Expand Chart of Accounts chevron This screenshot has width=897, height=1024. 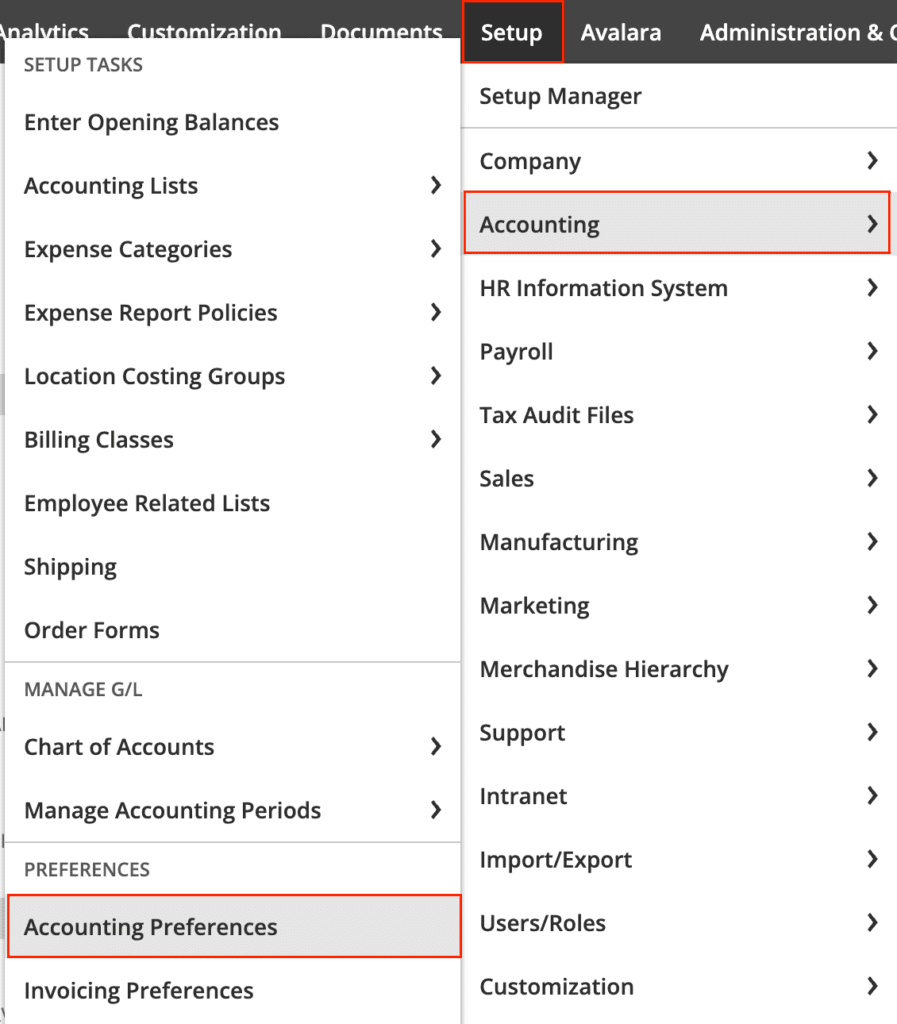coord(436,746)
